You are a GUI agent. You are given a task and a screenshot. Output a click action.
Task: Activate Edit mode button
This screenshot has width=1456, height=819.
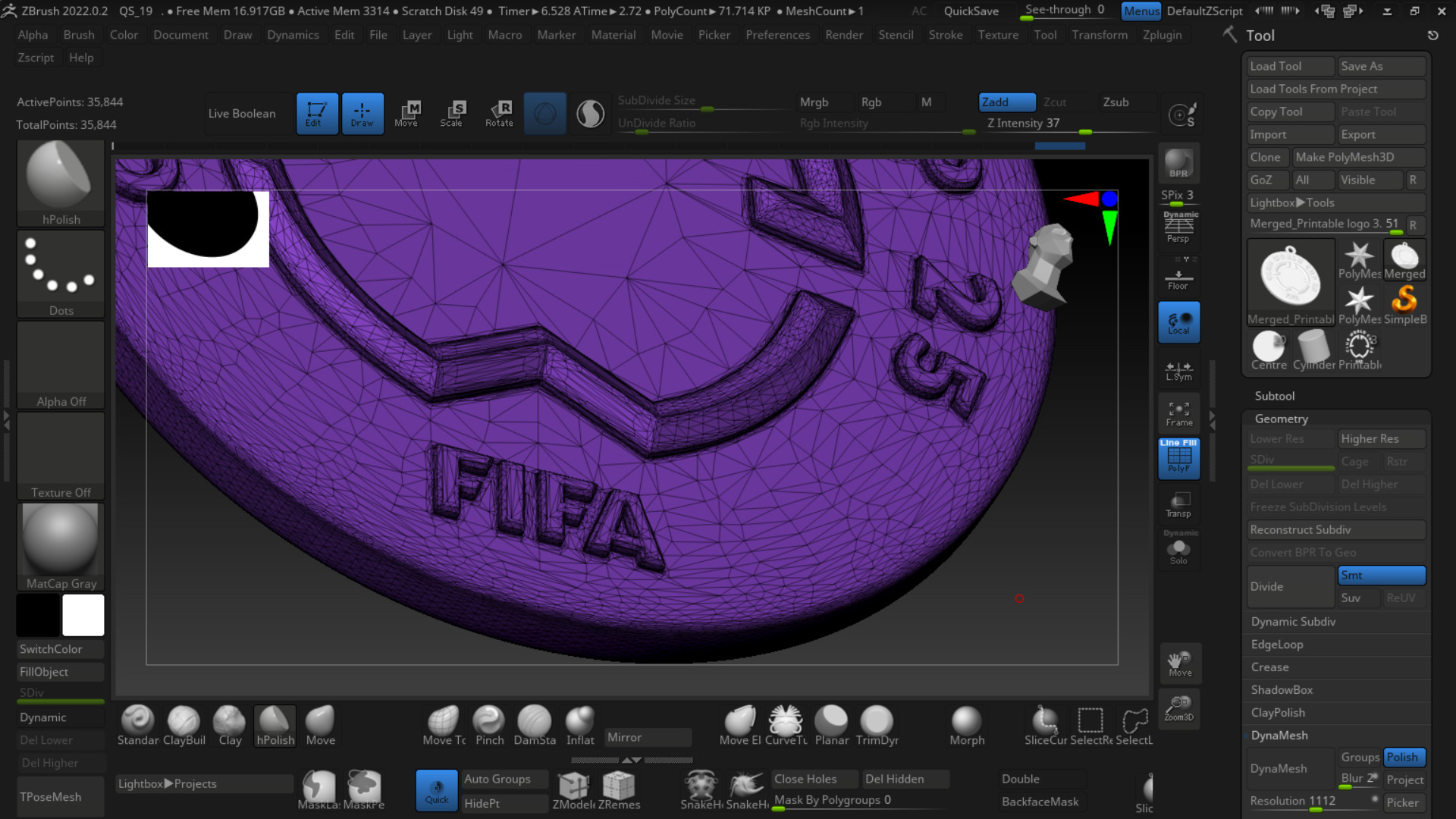click(x=317, y=114)
